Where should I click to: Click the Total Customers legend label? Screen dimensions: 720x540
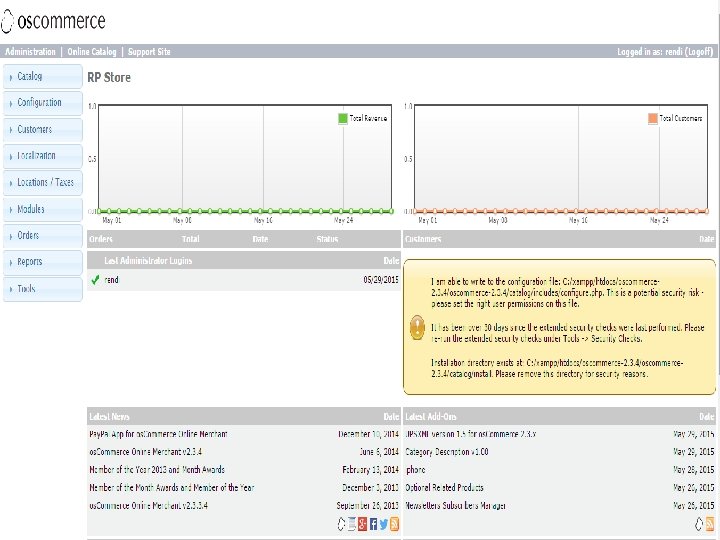[681, 118]
